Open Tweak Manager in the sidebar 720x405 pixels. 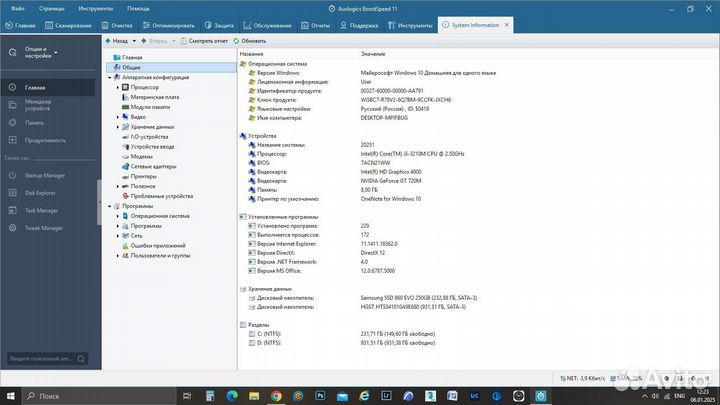[x=43, y=228]
